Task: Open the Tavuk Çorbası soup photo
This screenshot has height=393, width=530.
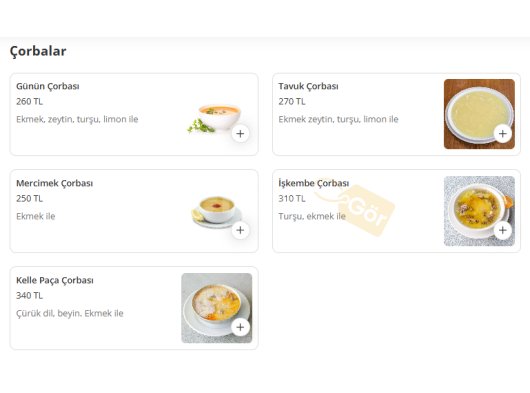Action: tap(479, 114)
